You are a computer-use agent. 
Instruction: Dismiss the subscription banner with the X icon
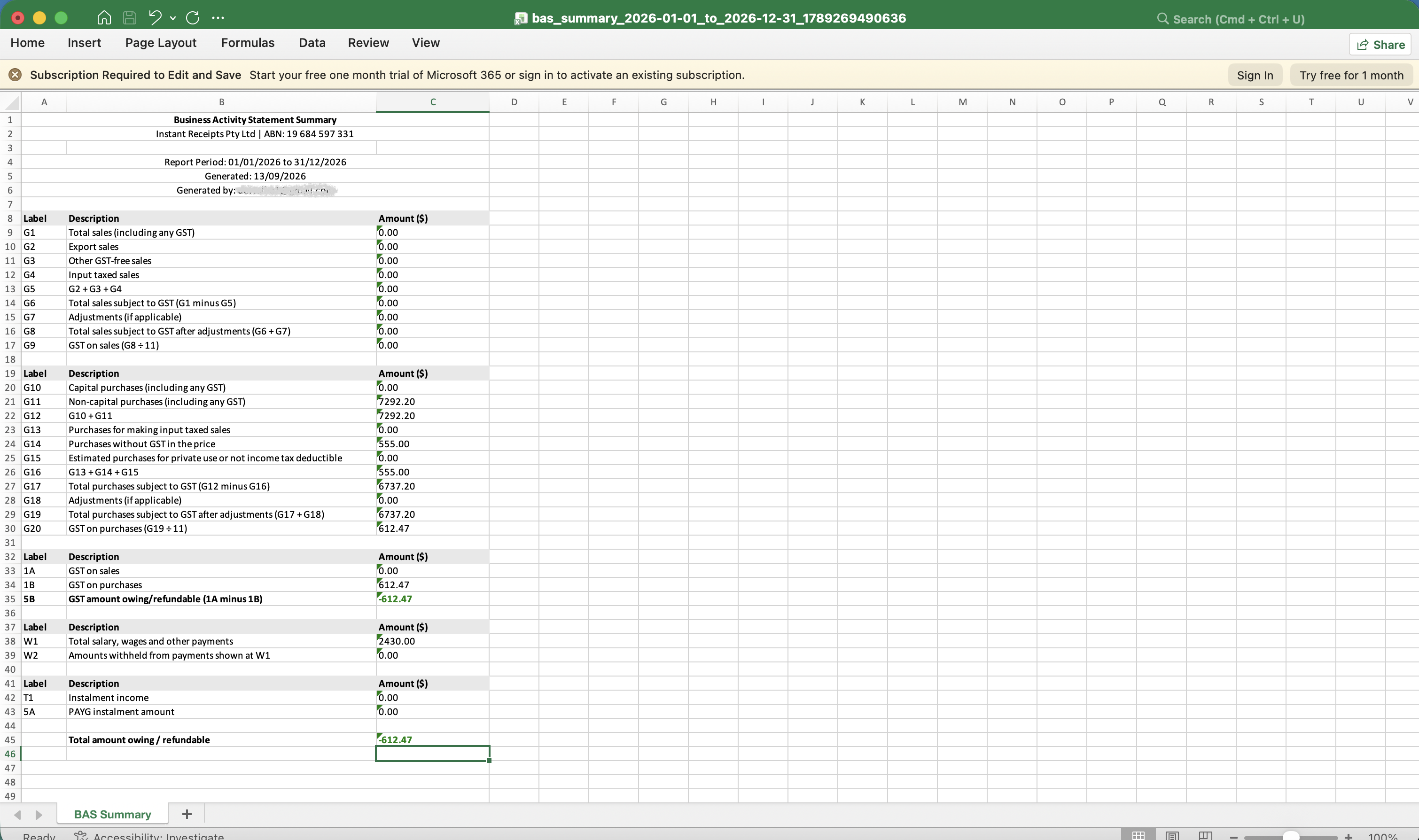coord(16,75)
